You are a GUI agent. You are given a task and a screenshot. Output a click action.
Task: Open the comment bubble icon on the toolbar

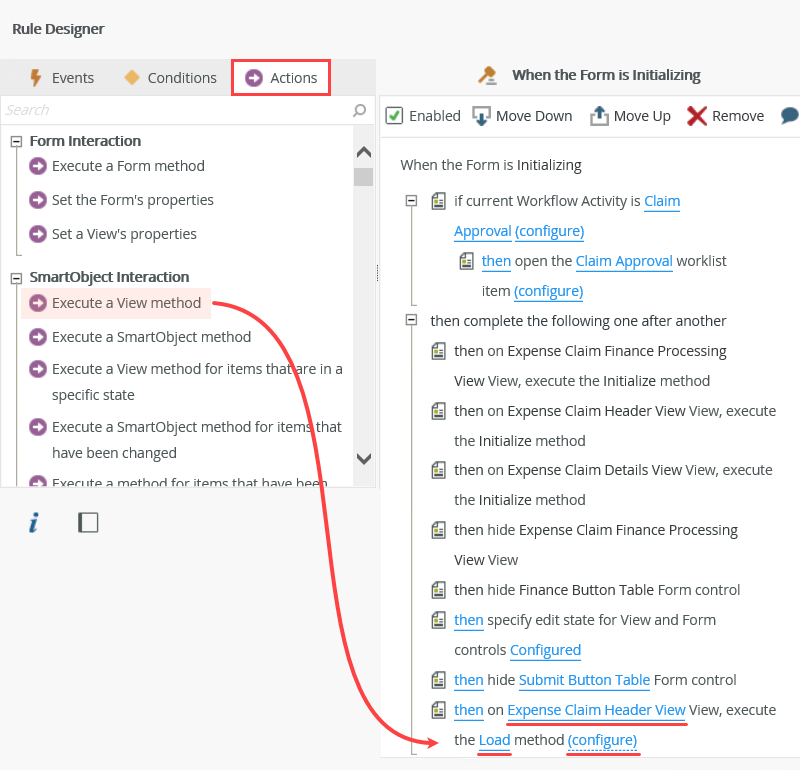click(x=789, y=115)
